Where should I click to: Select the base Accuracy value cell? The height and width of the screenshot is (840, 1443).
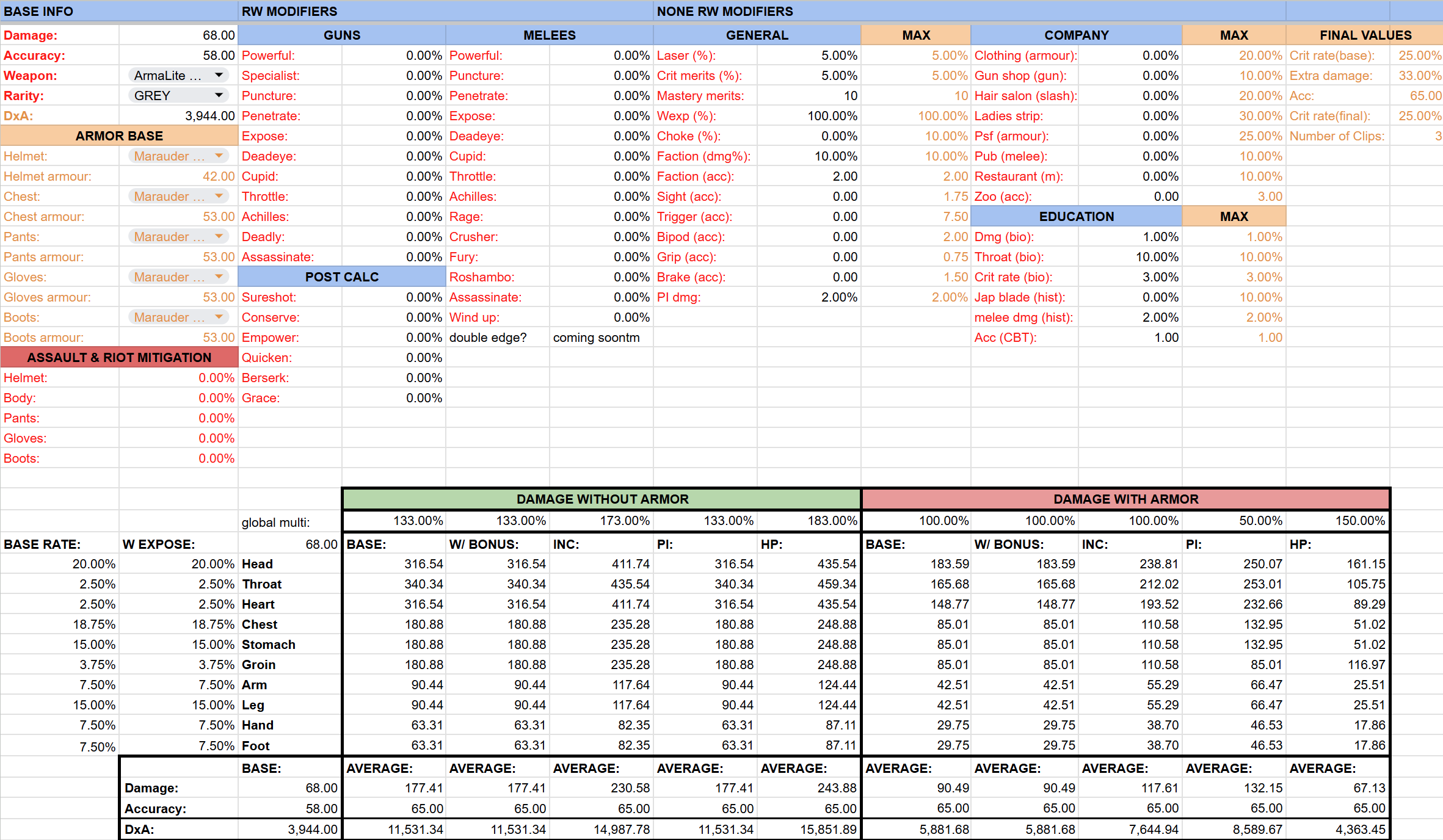(x=178, y=56)
